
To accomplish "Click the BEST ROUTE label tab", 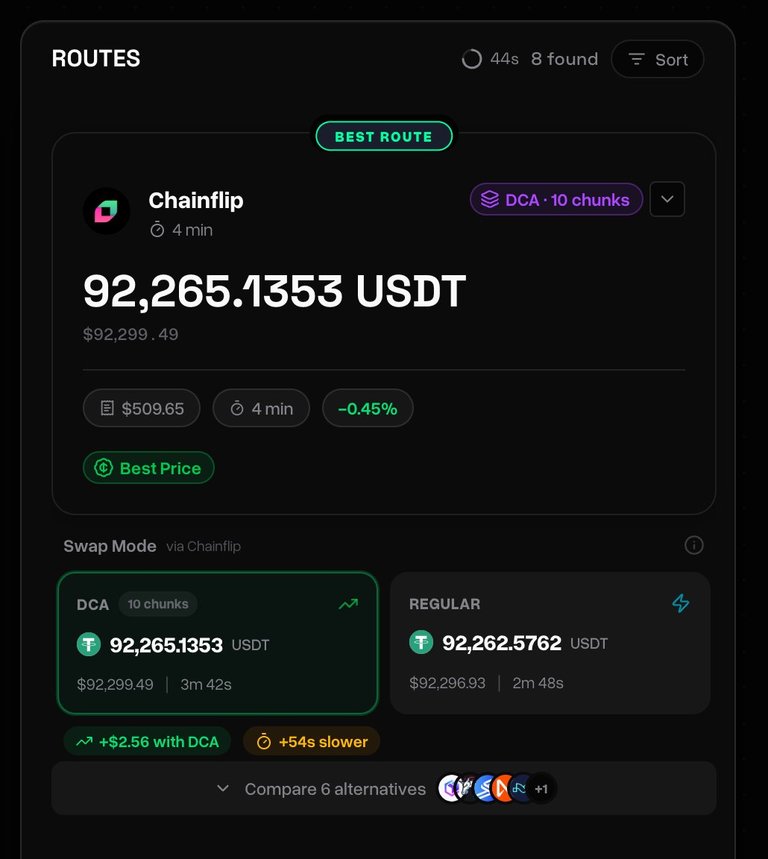I will pos(384,136).
